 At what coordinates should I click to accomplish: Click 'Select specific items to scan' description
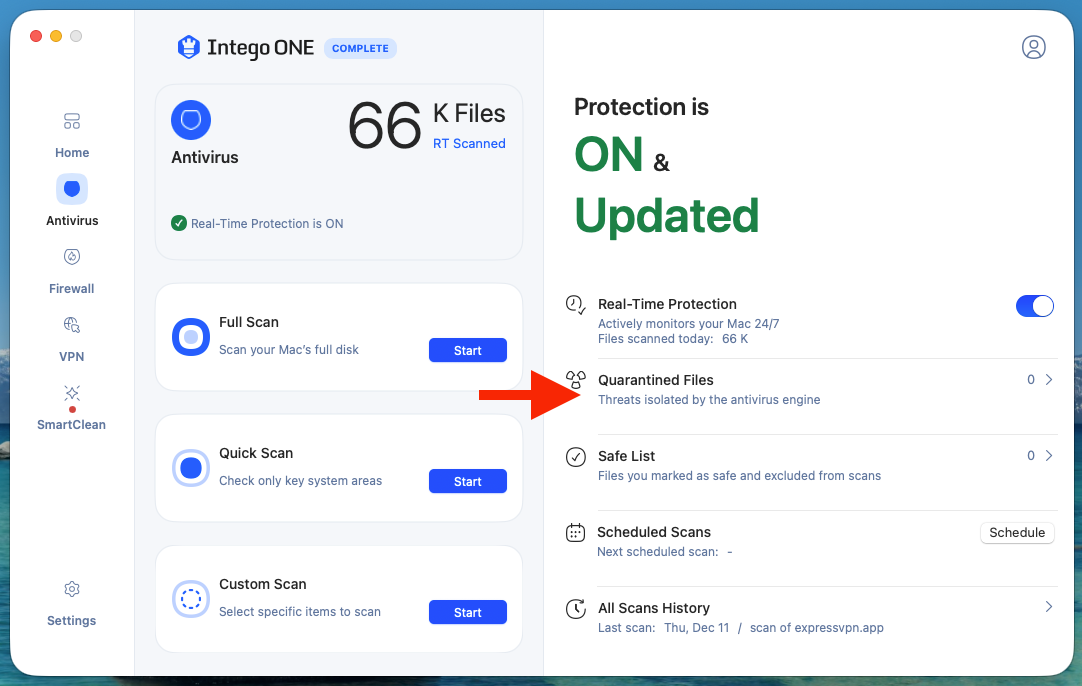[299, 612]
